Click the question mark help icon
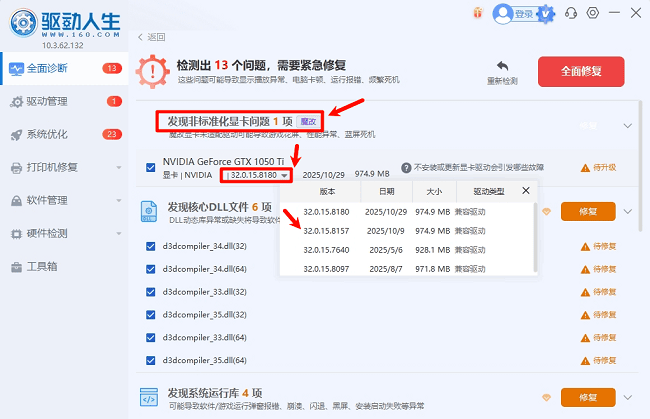This screenshot has height=419, width=650. [x=406, y=168]
